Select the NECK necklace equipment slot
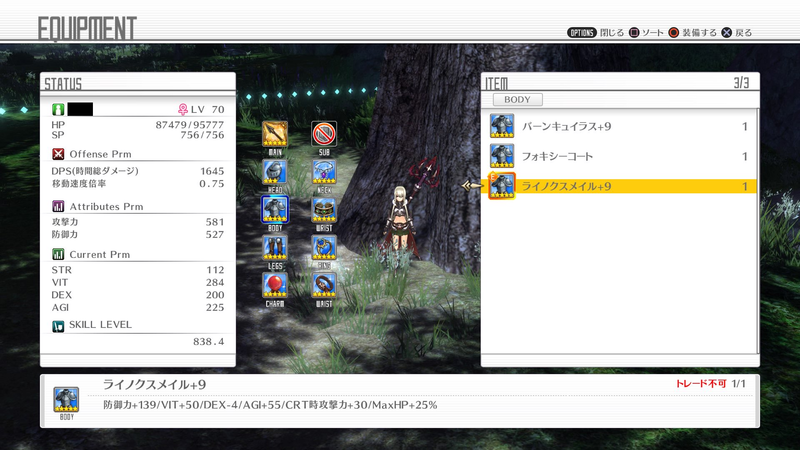The width and height of the screenshot is (800, 450). (324, 172)
